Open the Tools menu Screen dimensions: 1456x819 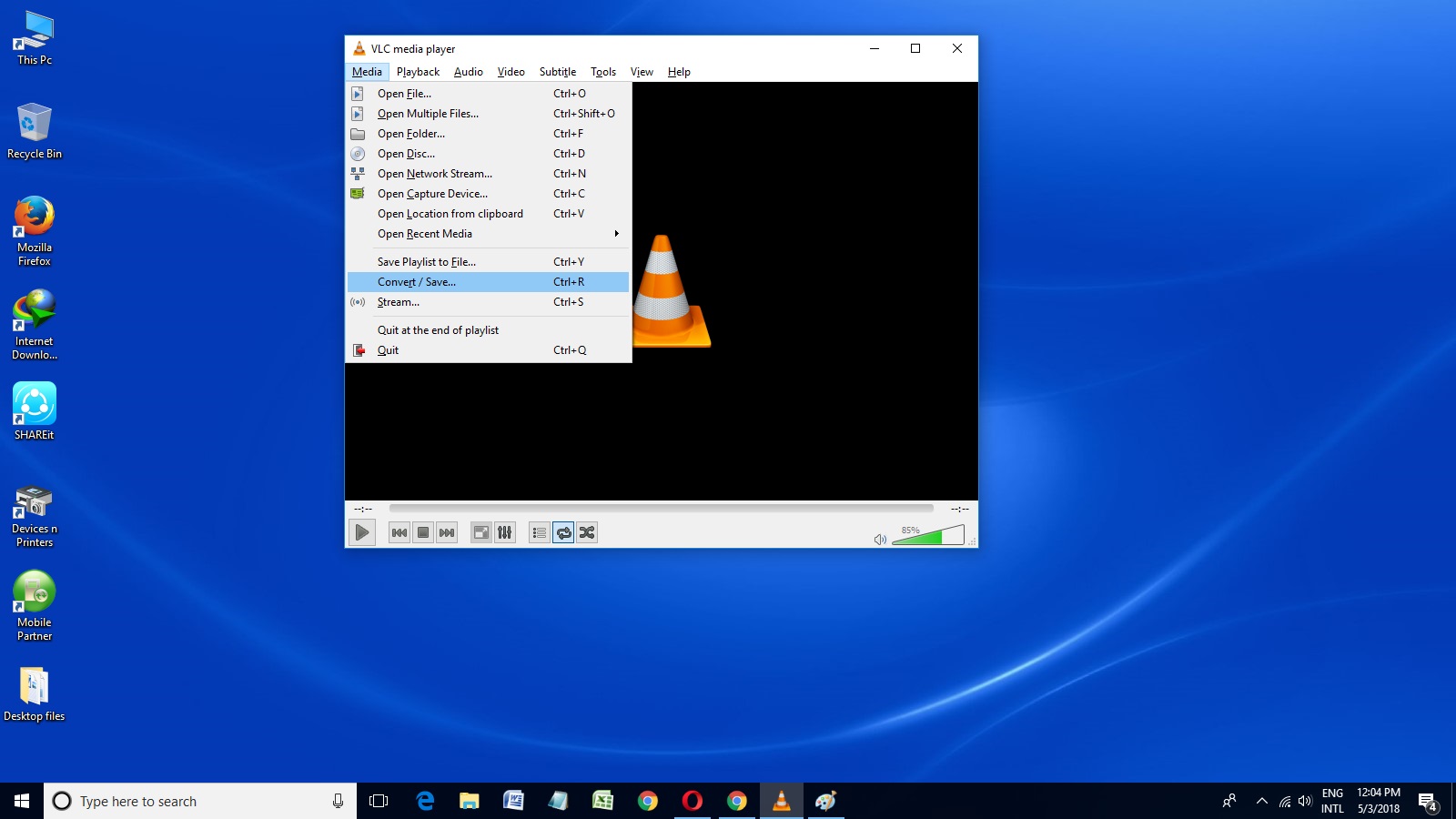pos(603,72)
